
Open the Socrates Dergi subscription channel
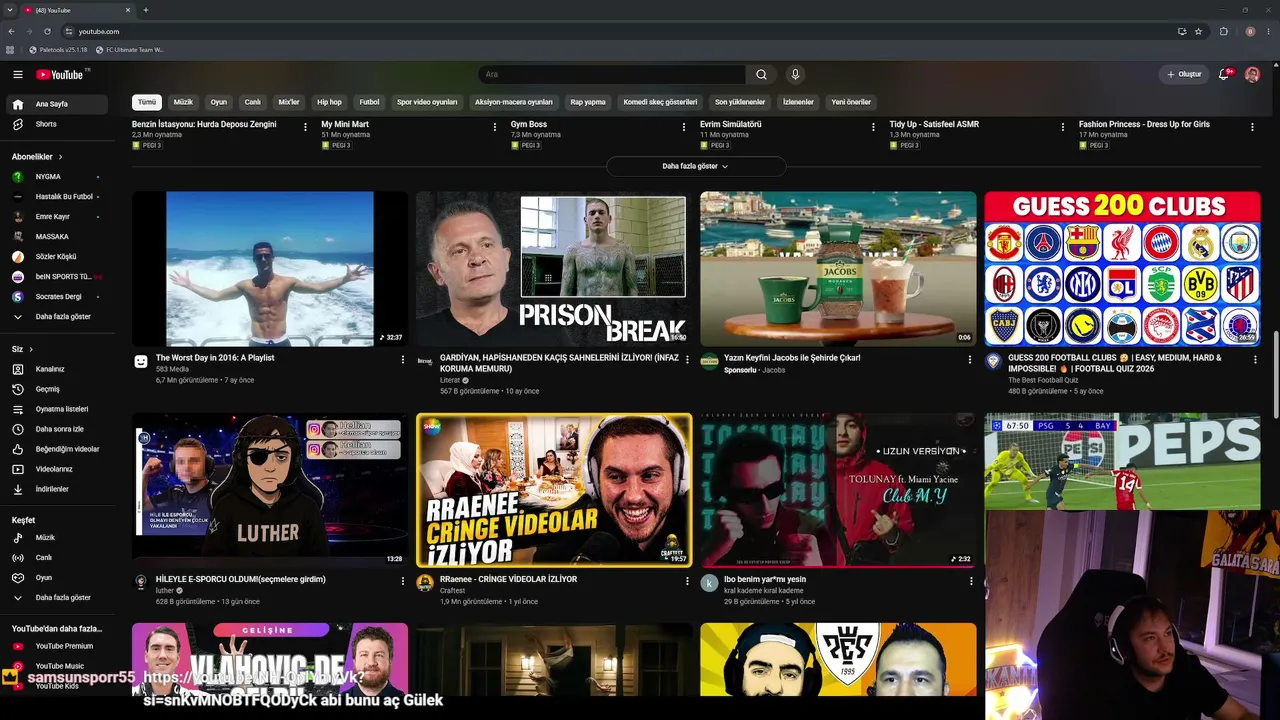[x=56, y=297]
